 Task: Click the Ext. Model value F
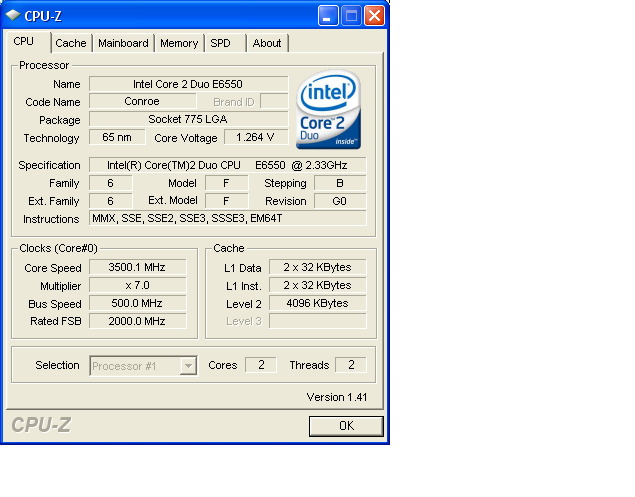point(226,201)
